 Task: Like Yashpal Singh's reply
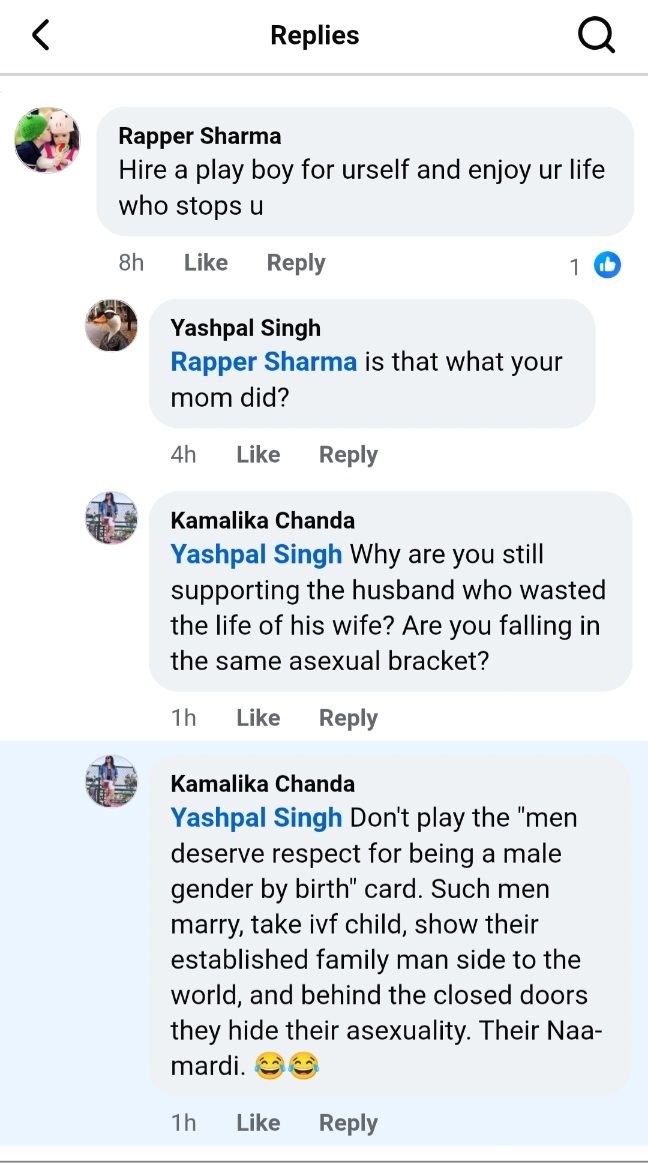(x=258, y=455)
